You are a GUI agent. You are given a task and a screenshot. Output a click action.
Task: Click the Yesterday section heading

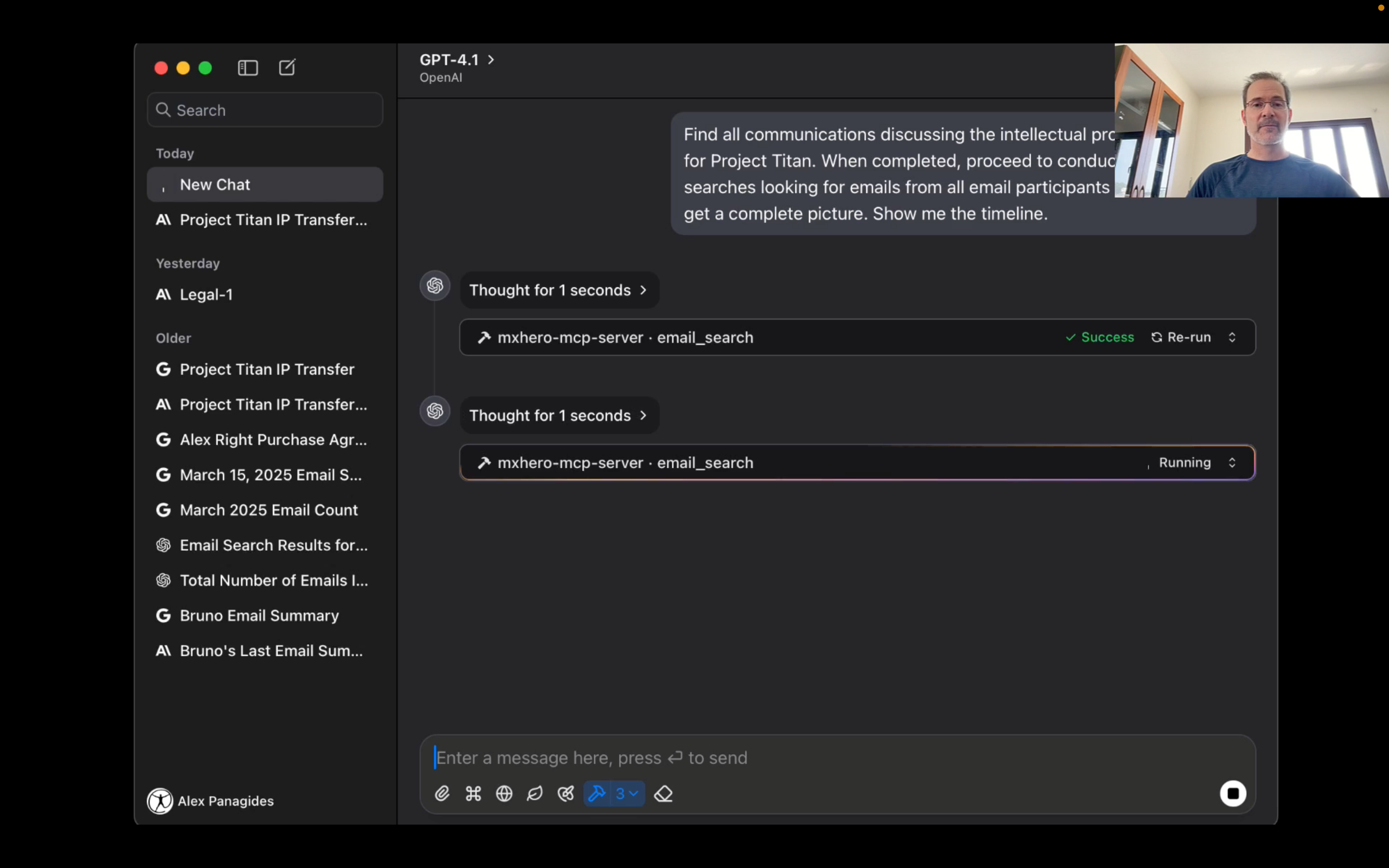point(188,263)
